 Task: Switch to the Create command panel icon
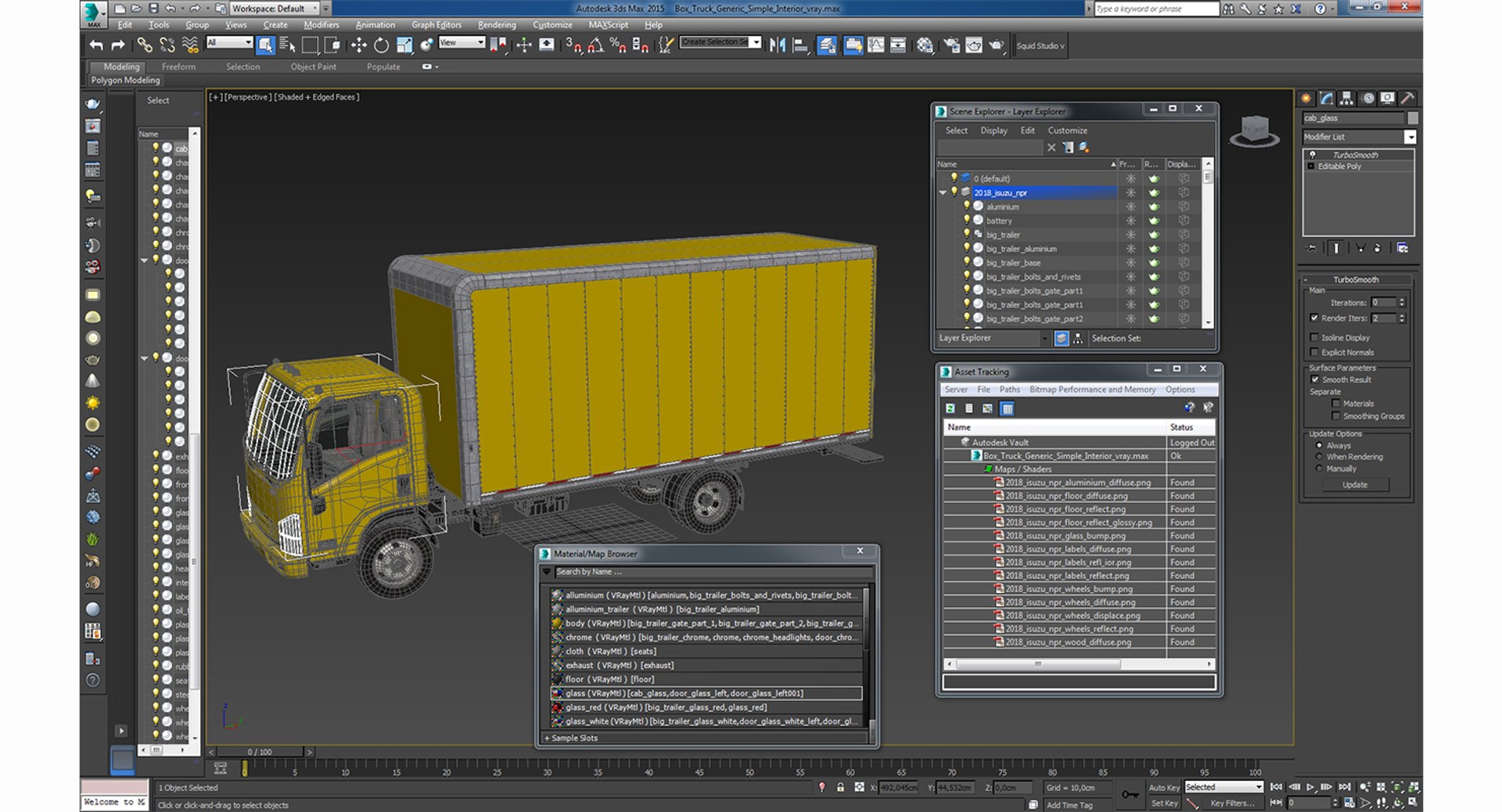point(1306,99)
